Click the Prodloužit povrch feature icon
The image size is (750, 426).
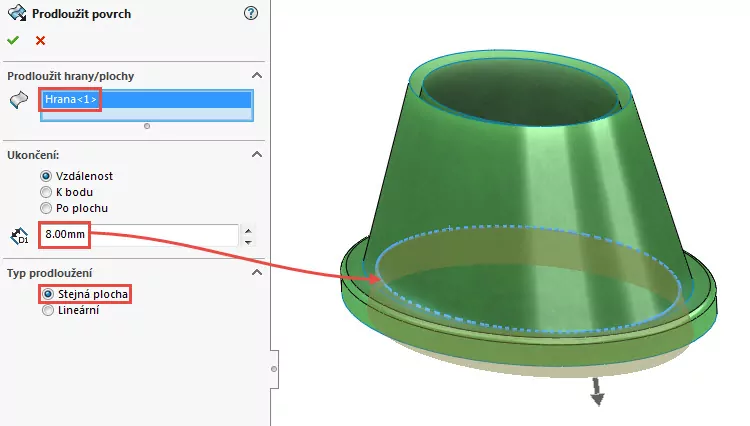point(17,13)
